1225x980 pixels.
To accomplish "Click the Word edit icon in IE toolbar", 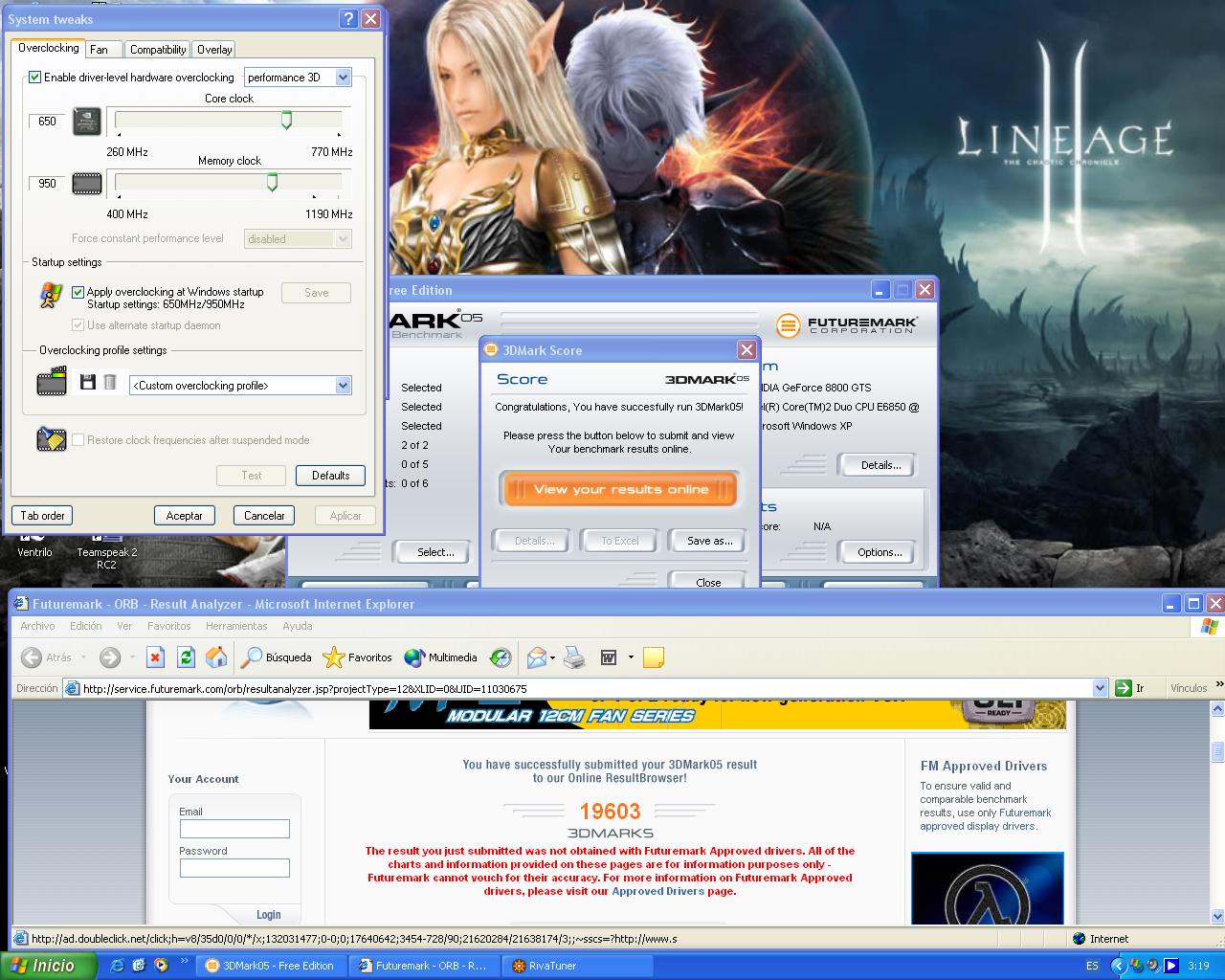I will coord(608,657).
